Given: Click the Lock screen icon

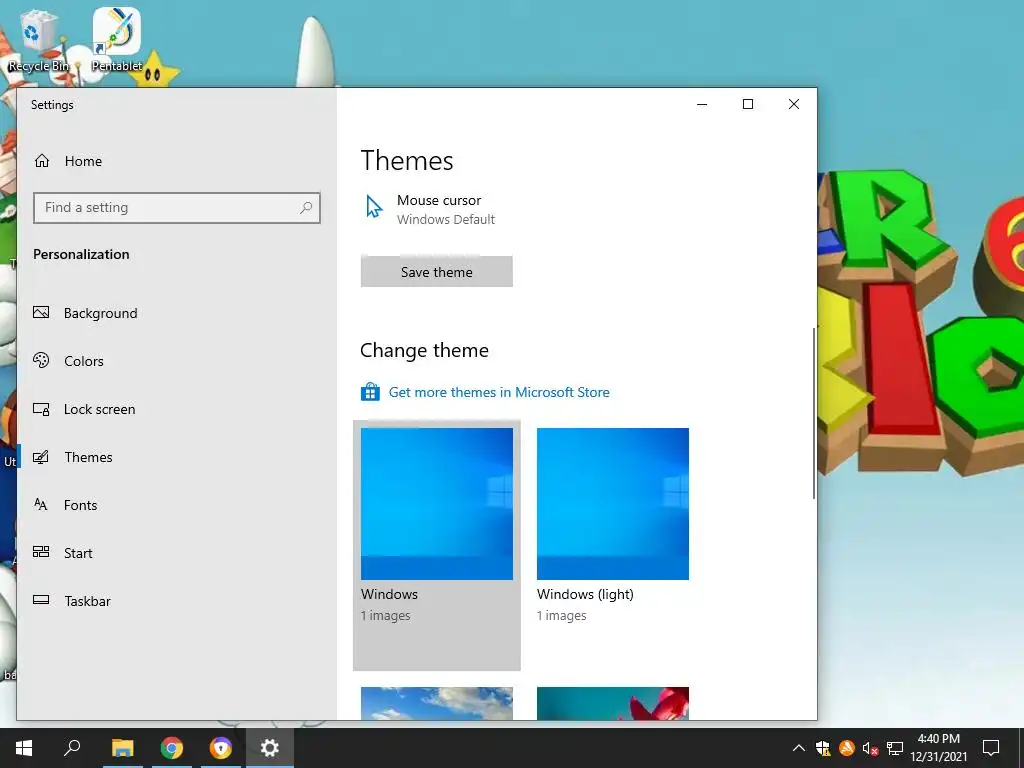Looking at the screenshot, I should [x=41, y=409].
